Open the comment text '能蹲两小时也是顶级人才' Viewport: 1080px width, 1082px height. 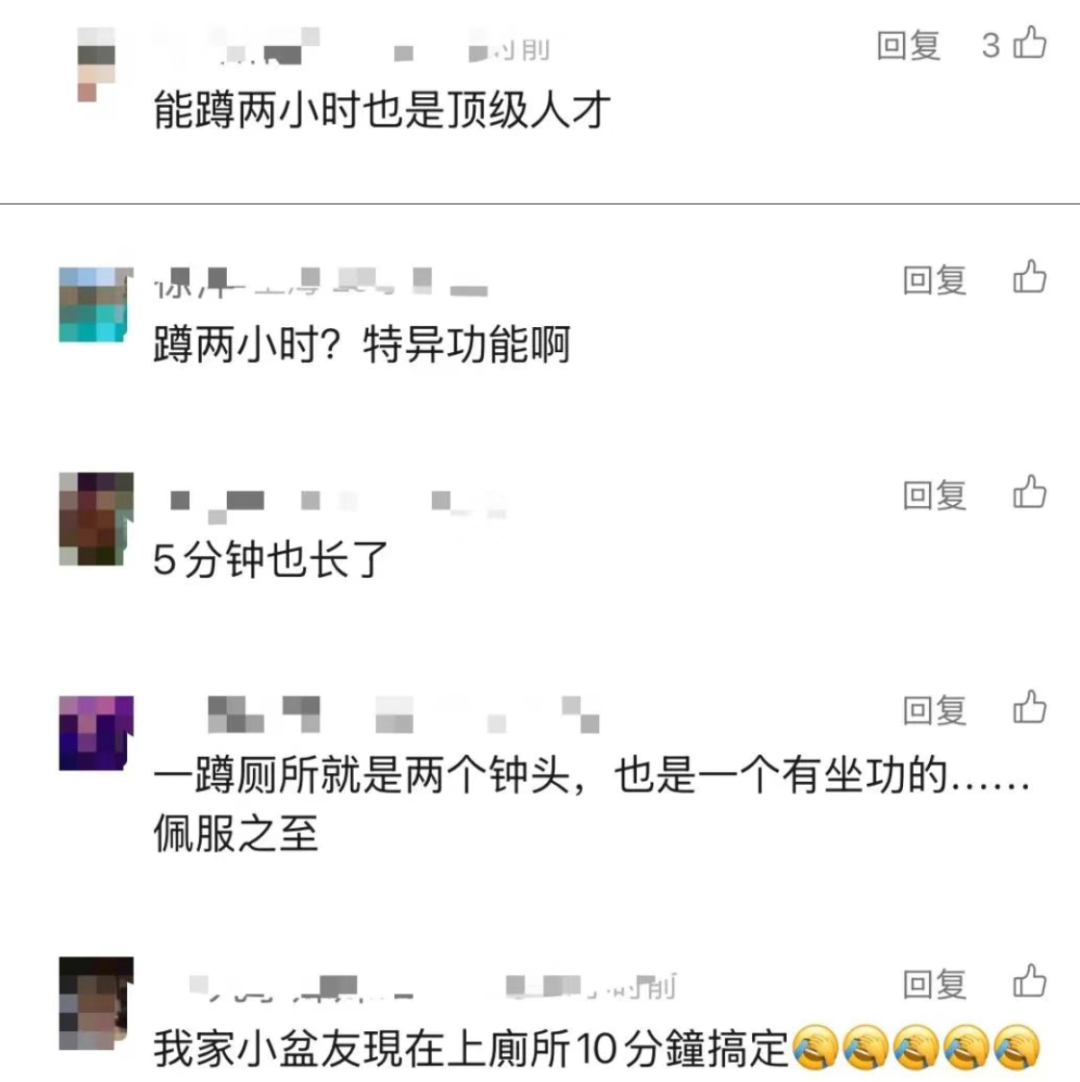382,110
